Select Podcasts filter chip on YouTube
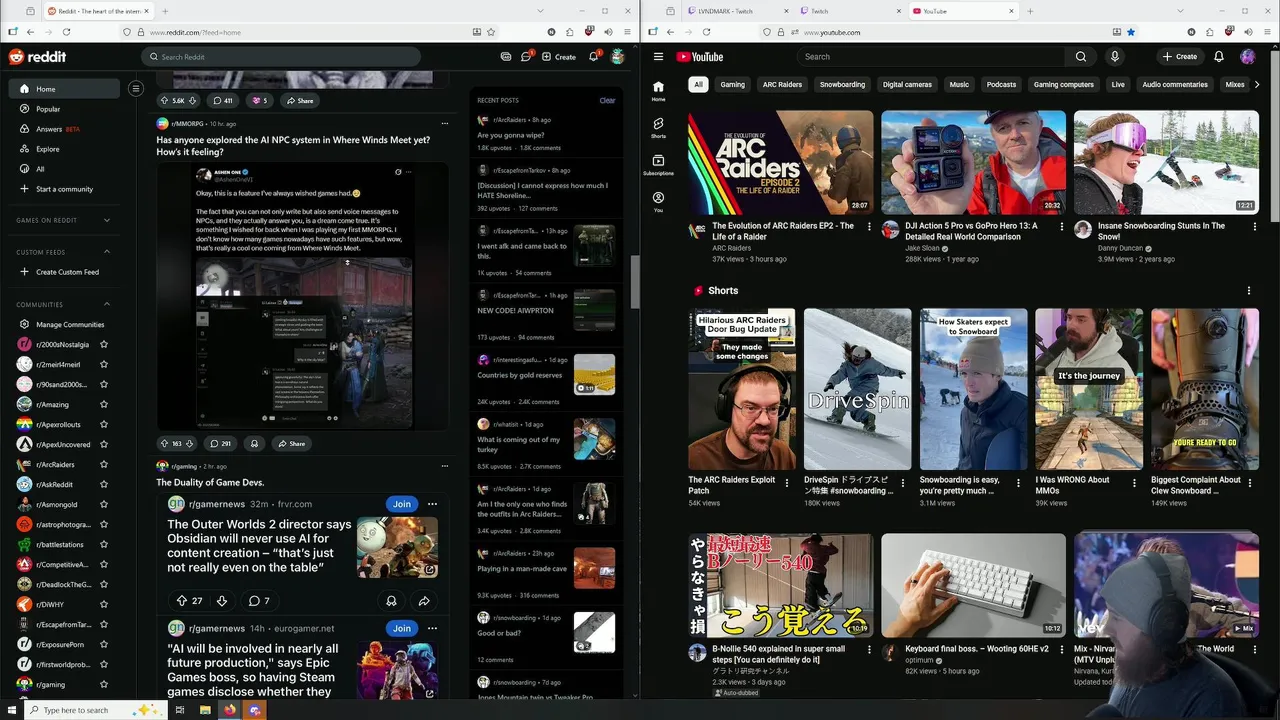 [1001, 84]
